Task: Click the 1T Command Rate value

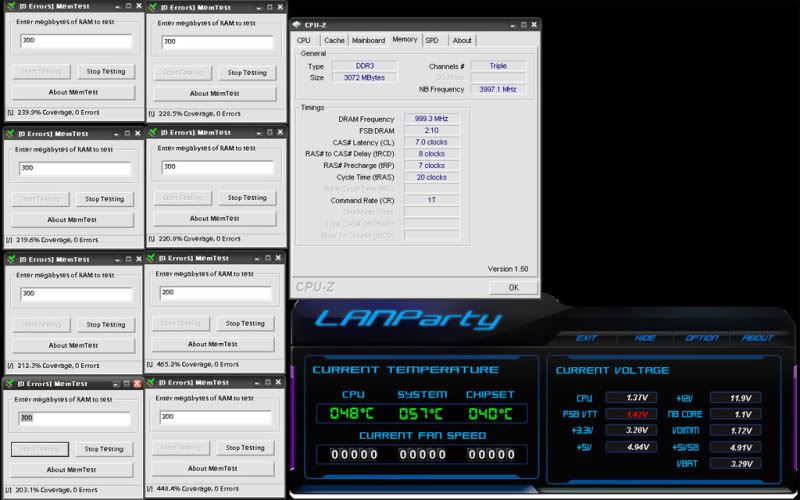Action: pos(431,200)
